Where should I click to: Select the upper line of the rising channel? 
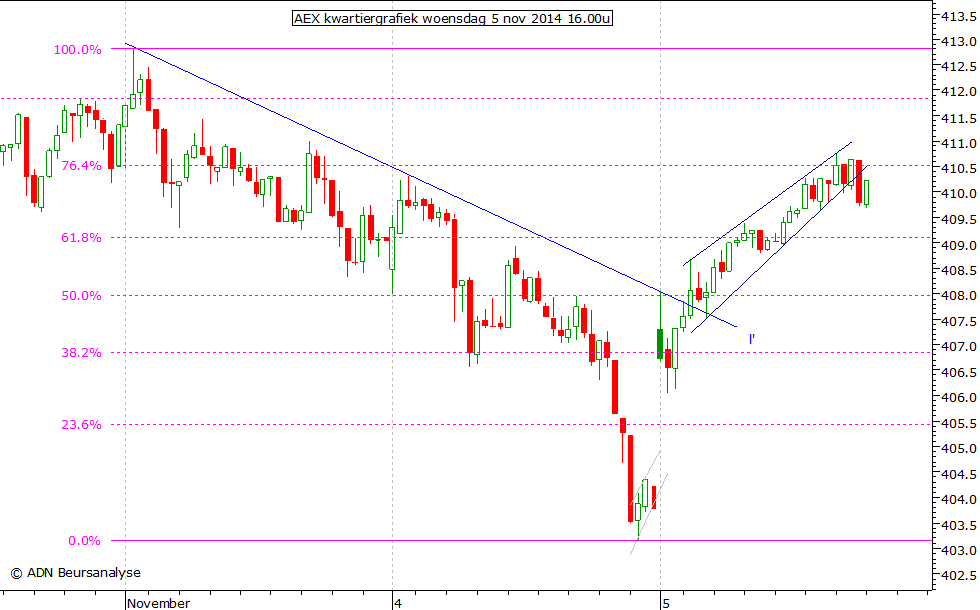tap(768, 204)
